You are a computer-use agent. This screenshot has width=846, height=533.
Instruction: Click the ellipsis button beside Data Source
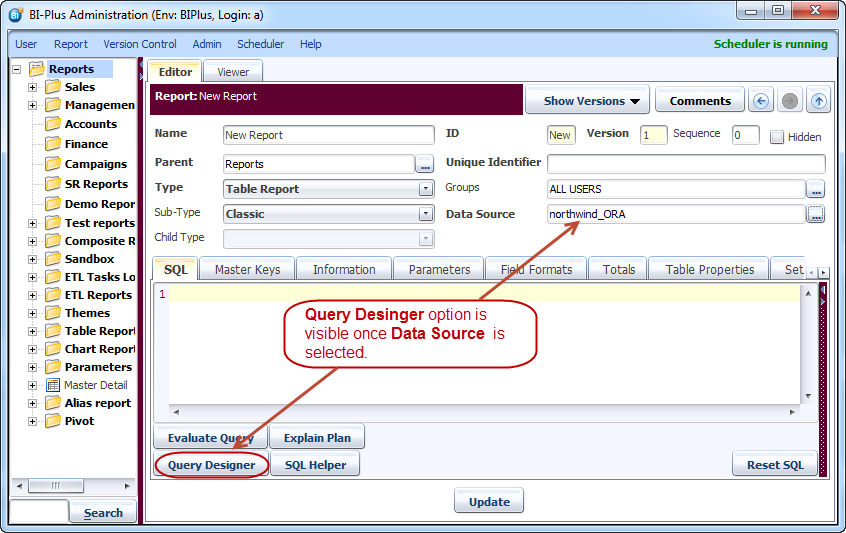(816, 214)
